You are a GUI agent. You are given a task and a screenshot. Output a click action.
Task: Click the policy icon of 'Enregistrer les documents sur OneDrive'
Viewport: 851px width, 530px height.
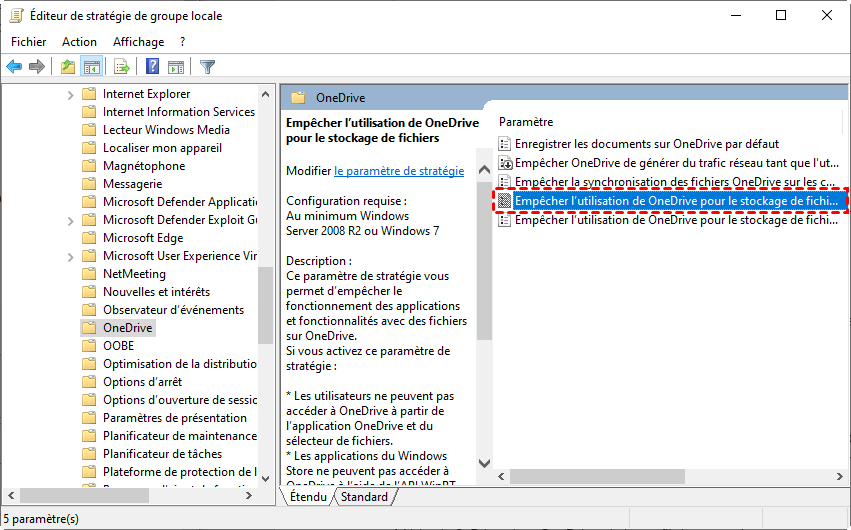pos(505,144)
